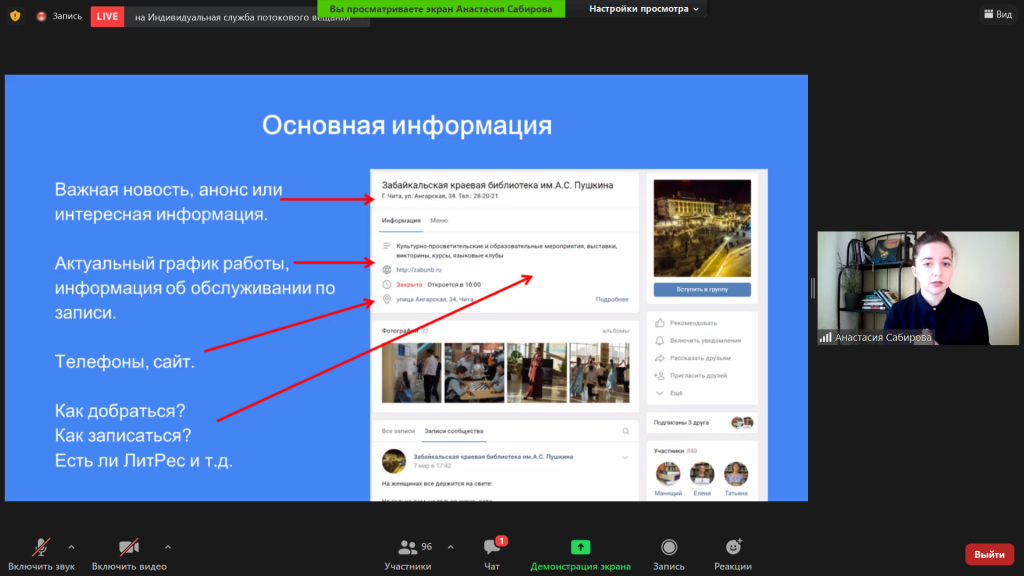Unmute the microphone

[42, 547]
